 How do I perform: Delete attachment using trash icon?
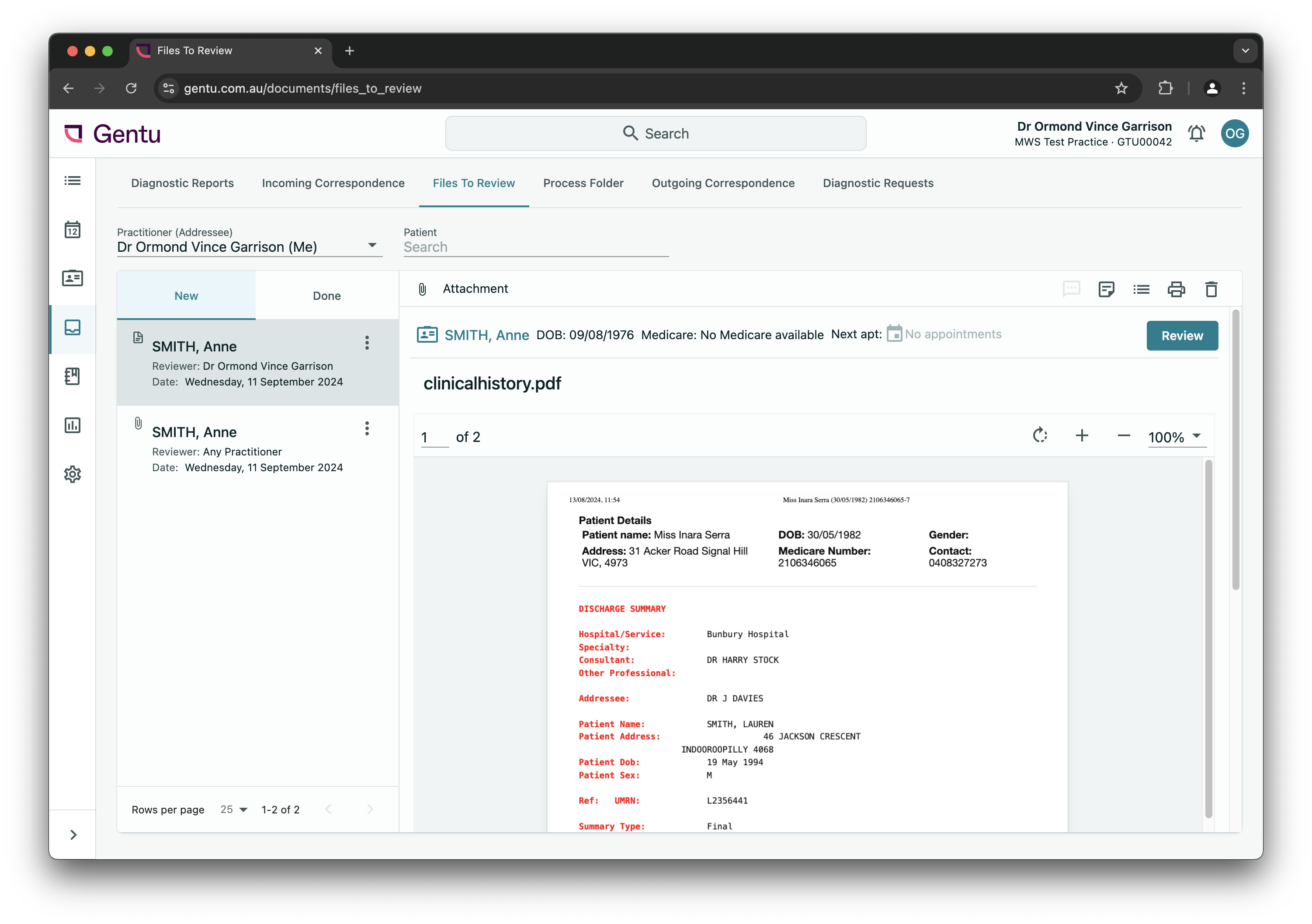1211,289
